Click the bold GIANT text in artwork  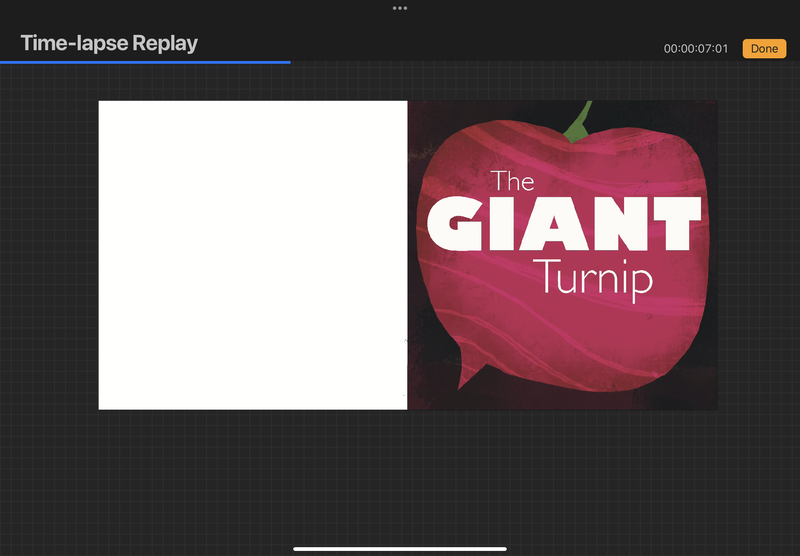tap(564, 223)
